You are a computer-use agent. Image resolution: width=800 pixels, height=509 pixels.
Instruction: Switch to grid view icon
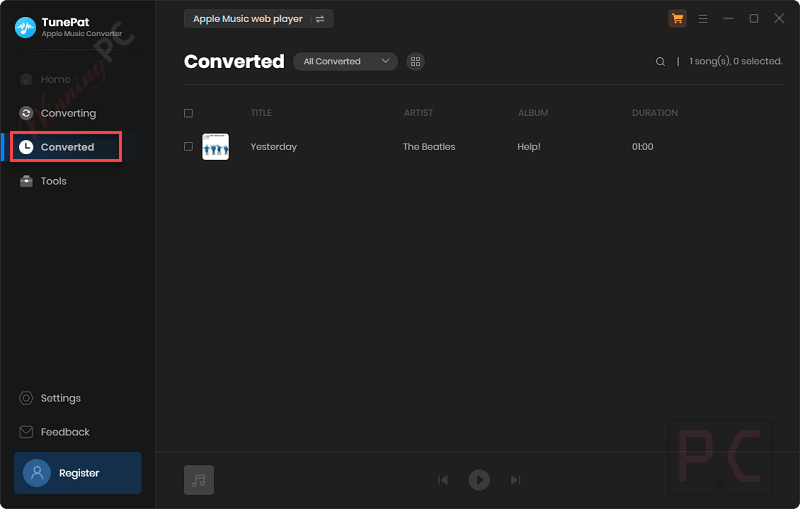point(415,61)
